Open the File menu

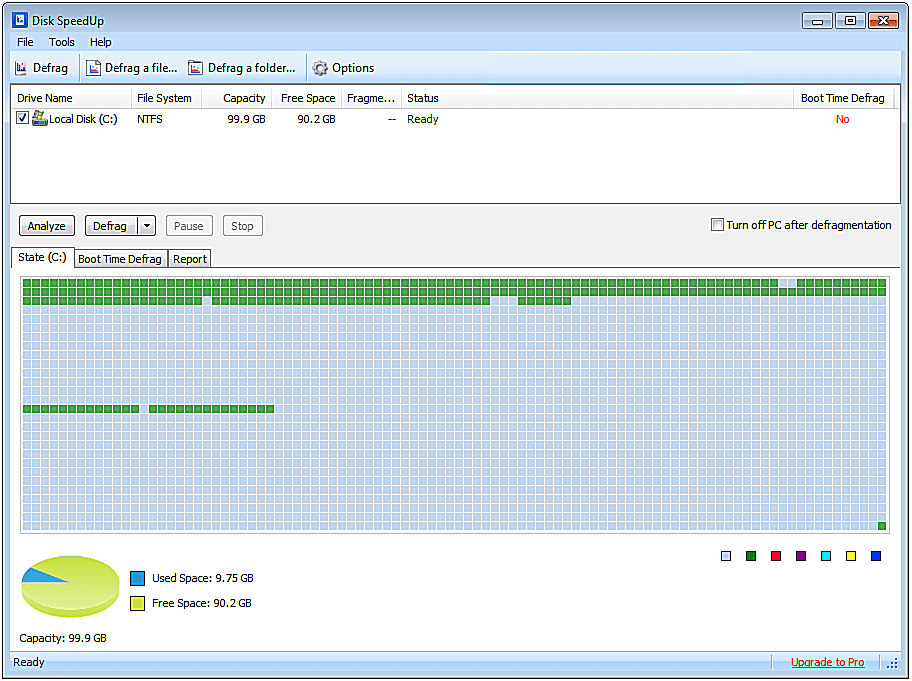[x=25, y=42]
